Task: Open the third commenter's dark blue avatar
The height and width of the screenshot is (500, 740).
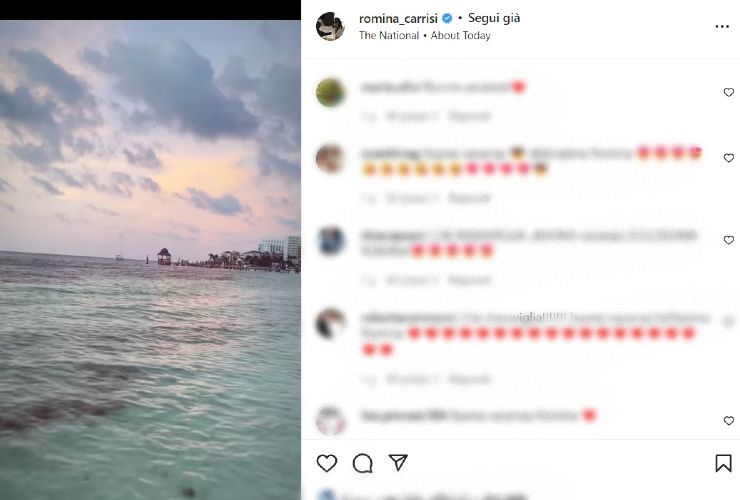Action: pos(330,240)
